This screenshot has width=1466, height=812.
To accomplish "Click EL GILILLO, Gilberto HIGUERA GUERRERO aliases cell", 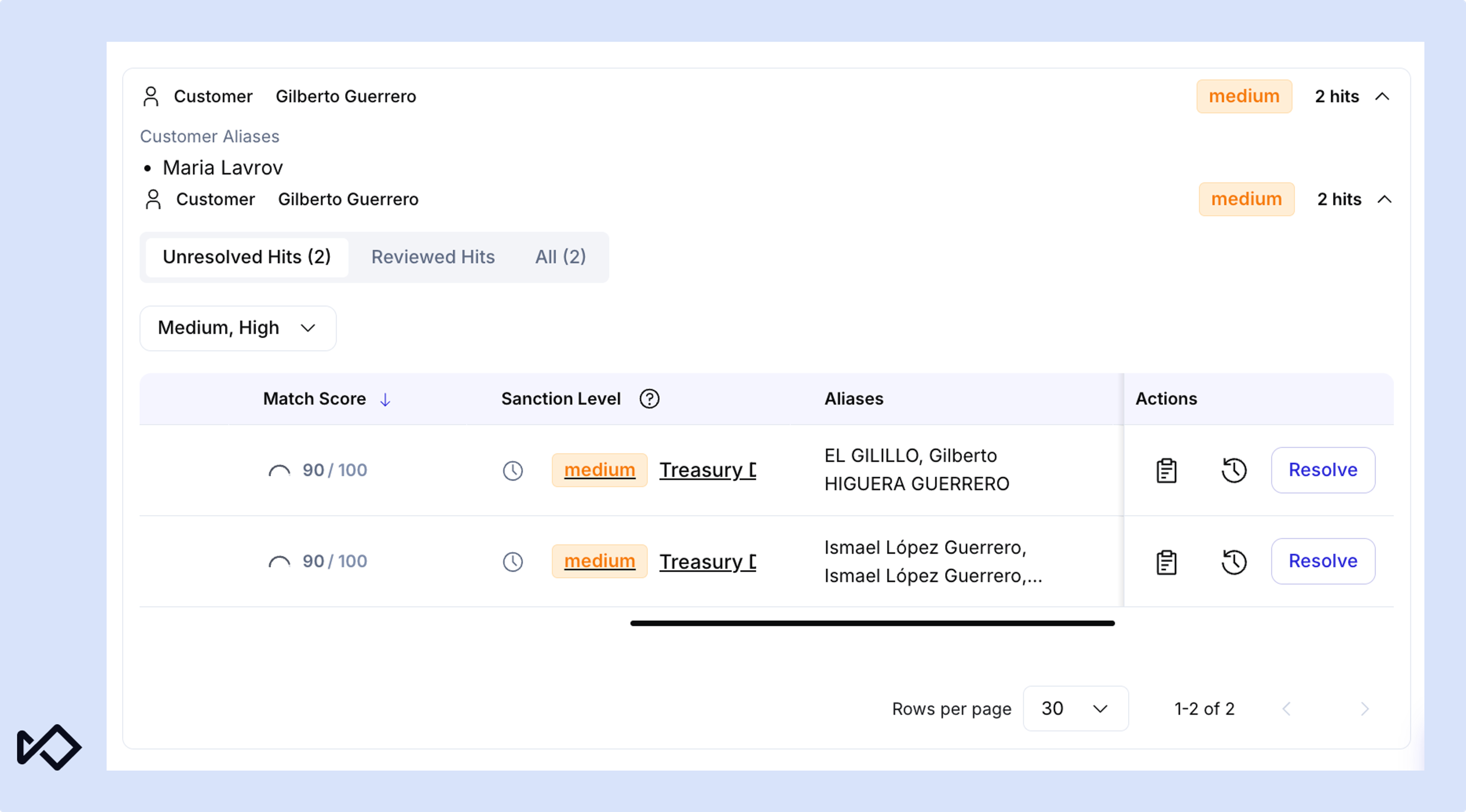I will (x=917, y=470).
